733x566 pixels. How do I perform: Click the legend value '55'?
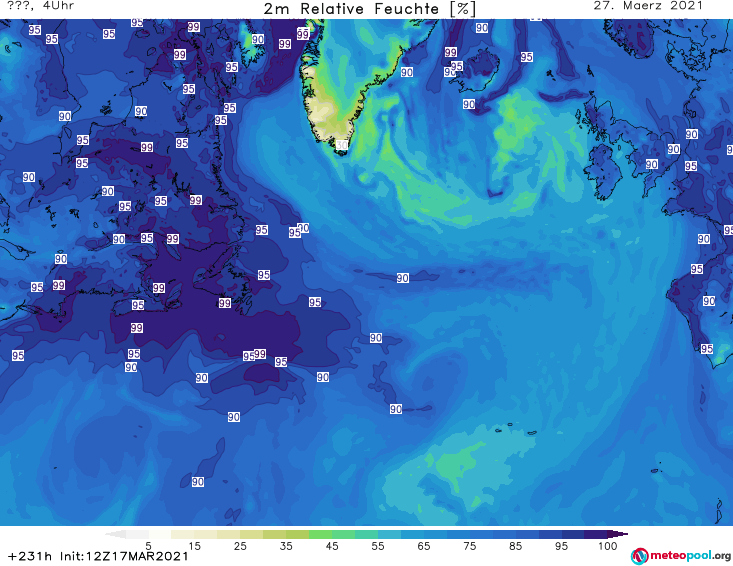(377, 546)
